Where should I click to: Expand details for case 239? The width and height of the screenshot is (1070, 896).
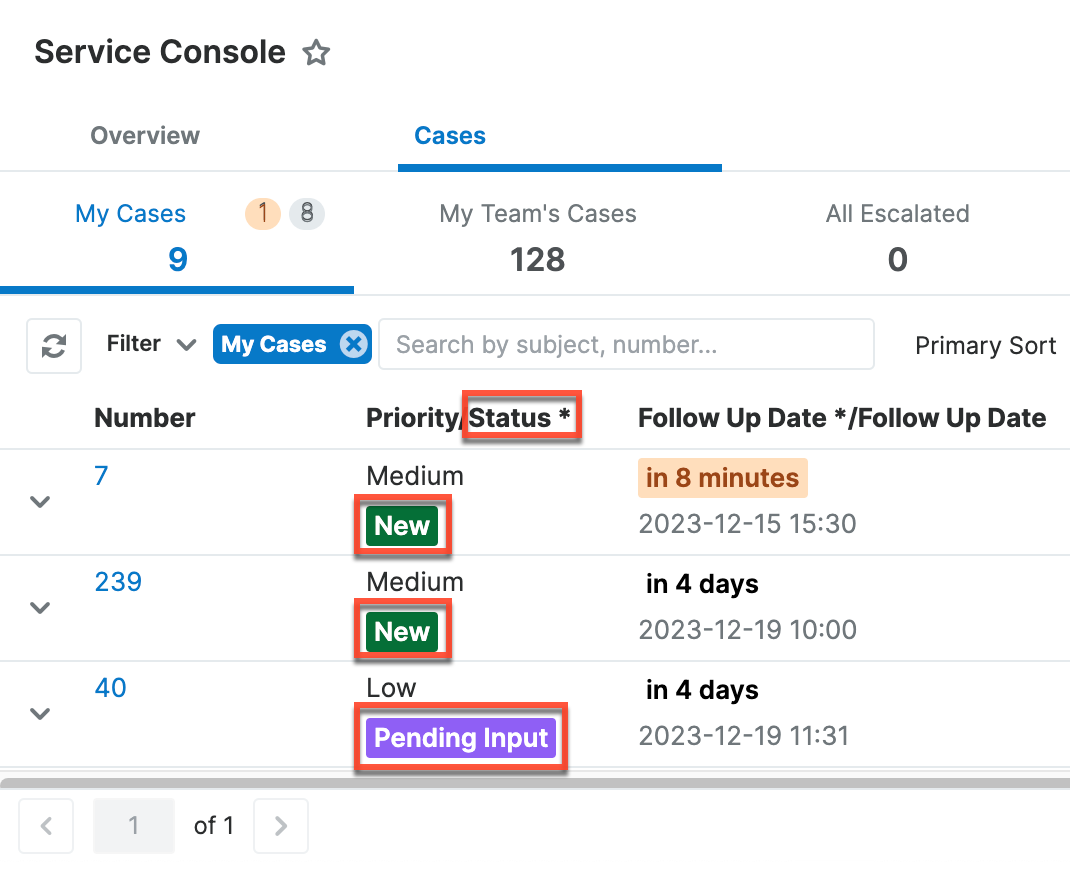(40, 608)
